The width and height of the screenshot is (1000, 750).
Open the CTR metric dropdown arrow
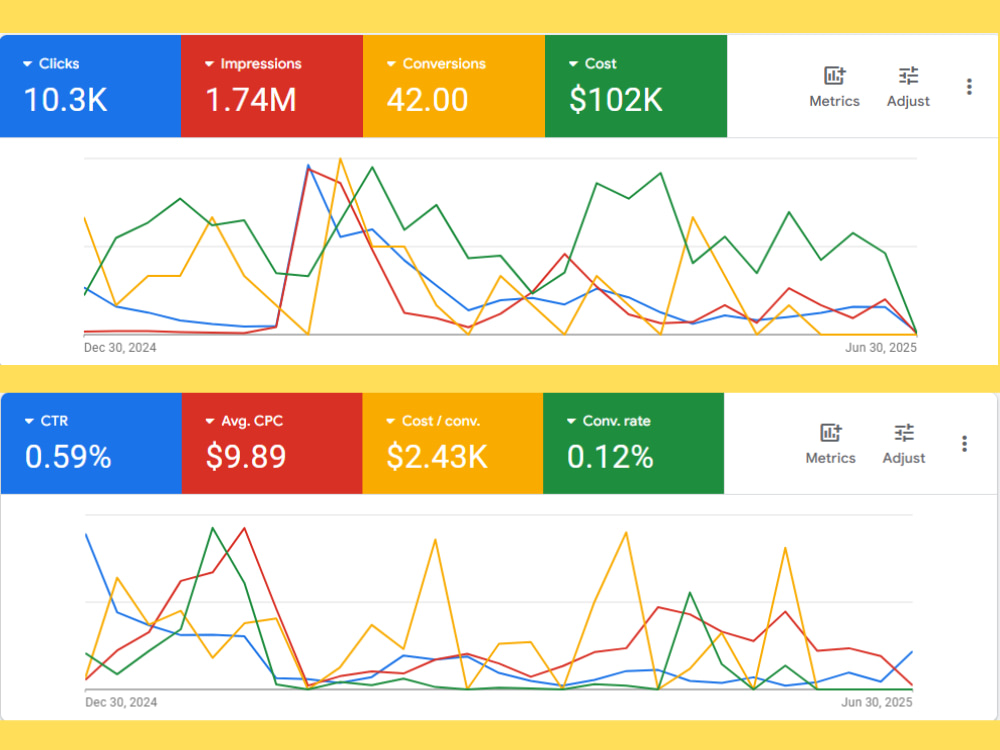click(29, 421)
